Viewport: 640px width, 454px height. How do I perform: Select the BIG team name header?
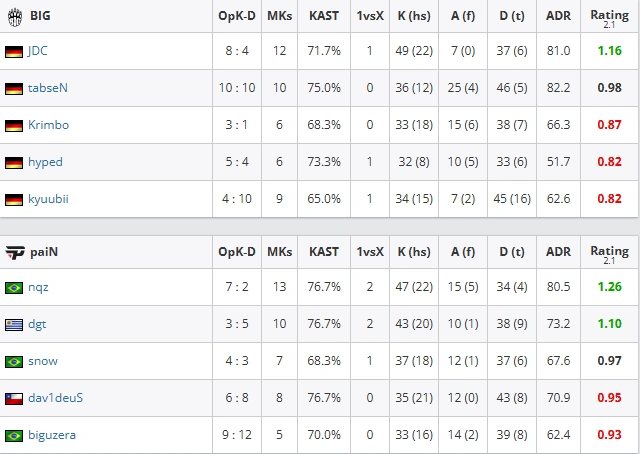pos(40,16)
